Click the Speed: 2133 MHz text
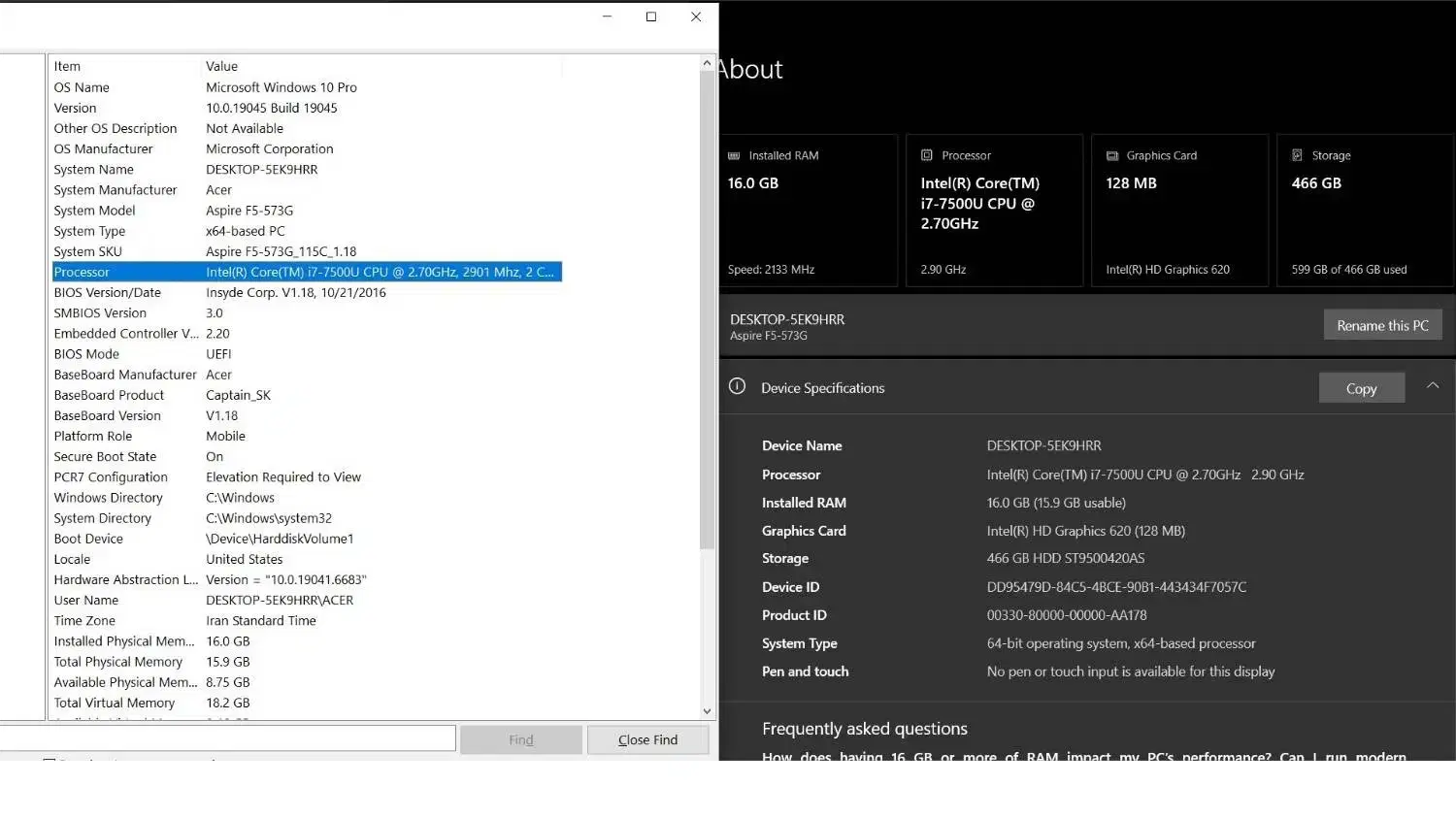This screenshot has width=1456, height=819. click(772, 270)
